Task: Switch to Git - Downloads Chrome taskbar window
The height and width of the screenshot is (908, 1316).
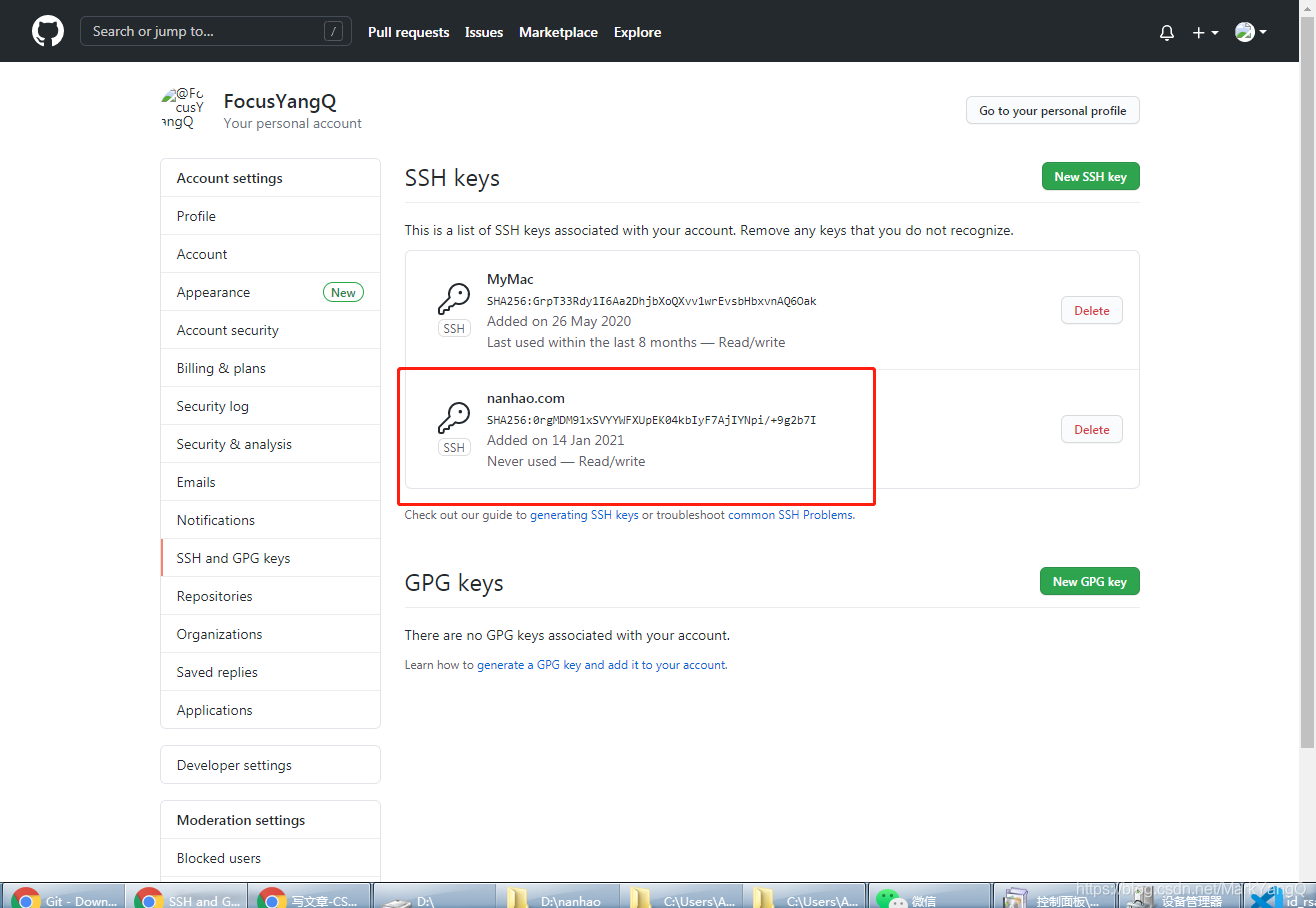Action: click(65, 896)
